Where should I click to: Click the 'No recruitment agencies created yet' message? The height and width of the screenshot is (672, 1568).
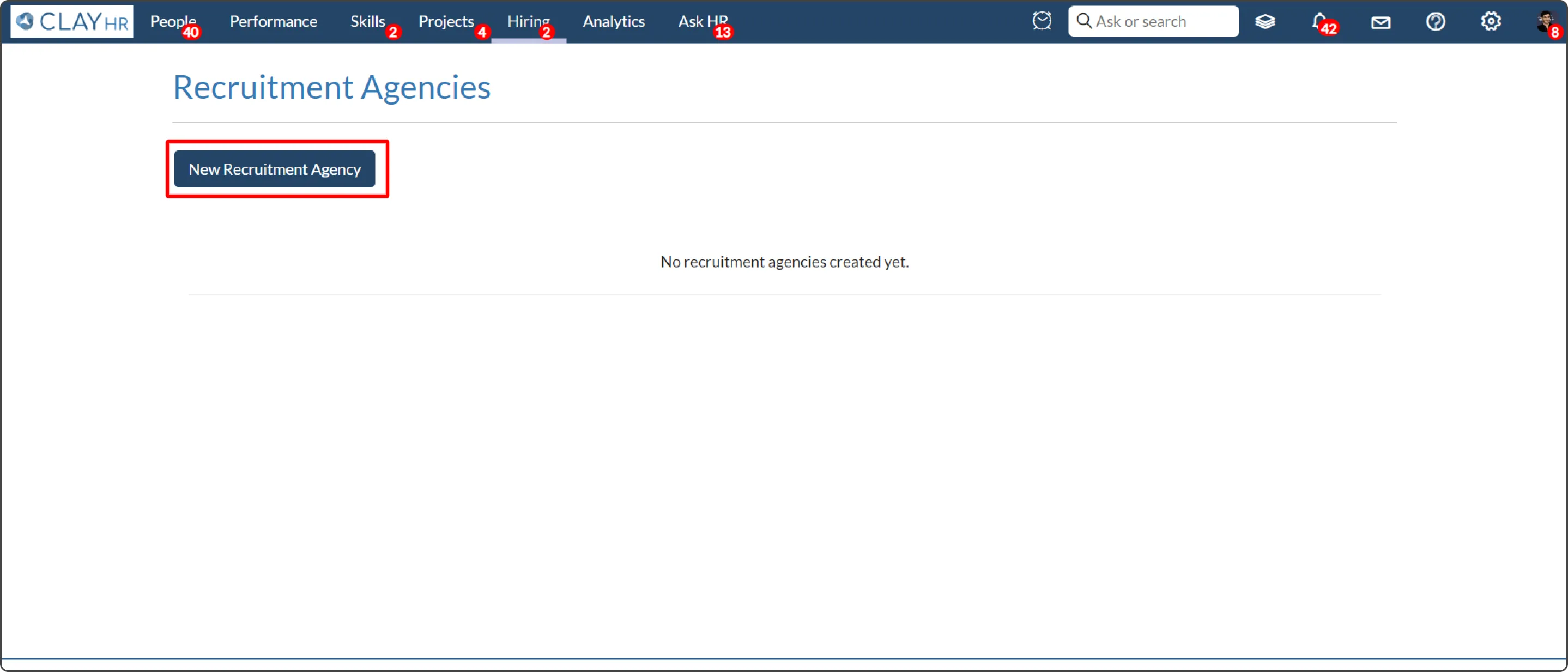click(x=784, y=262)
